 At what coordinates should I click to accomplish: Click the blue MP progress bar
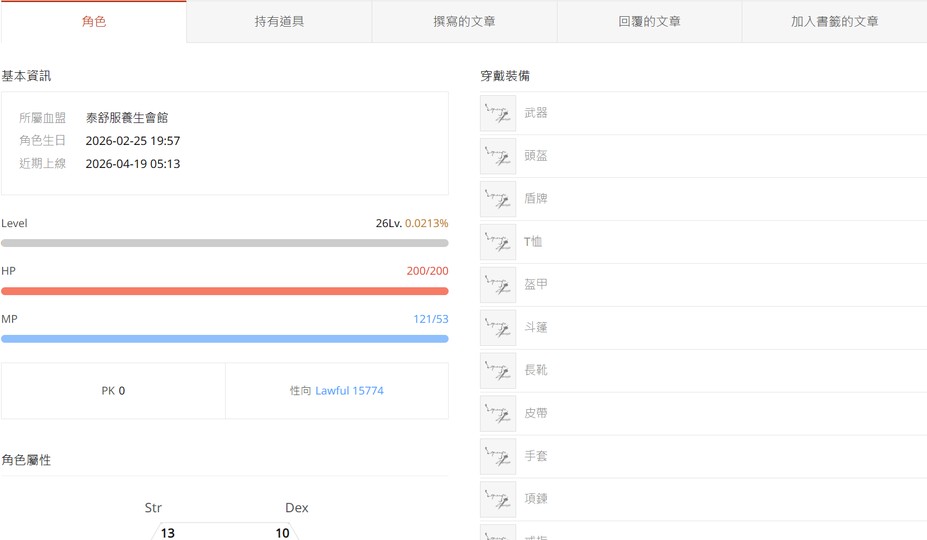click(x=225, y=339)
